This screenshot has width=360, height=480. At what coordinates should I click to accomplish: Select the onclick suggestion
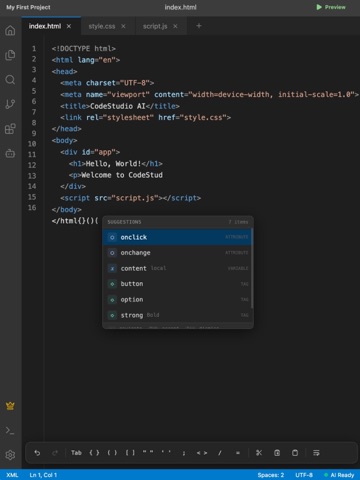[177, 237]
